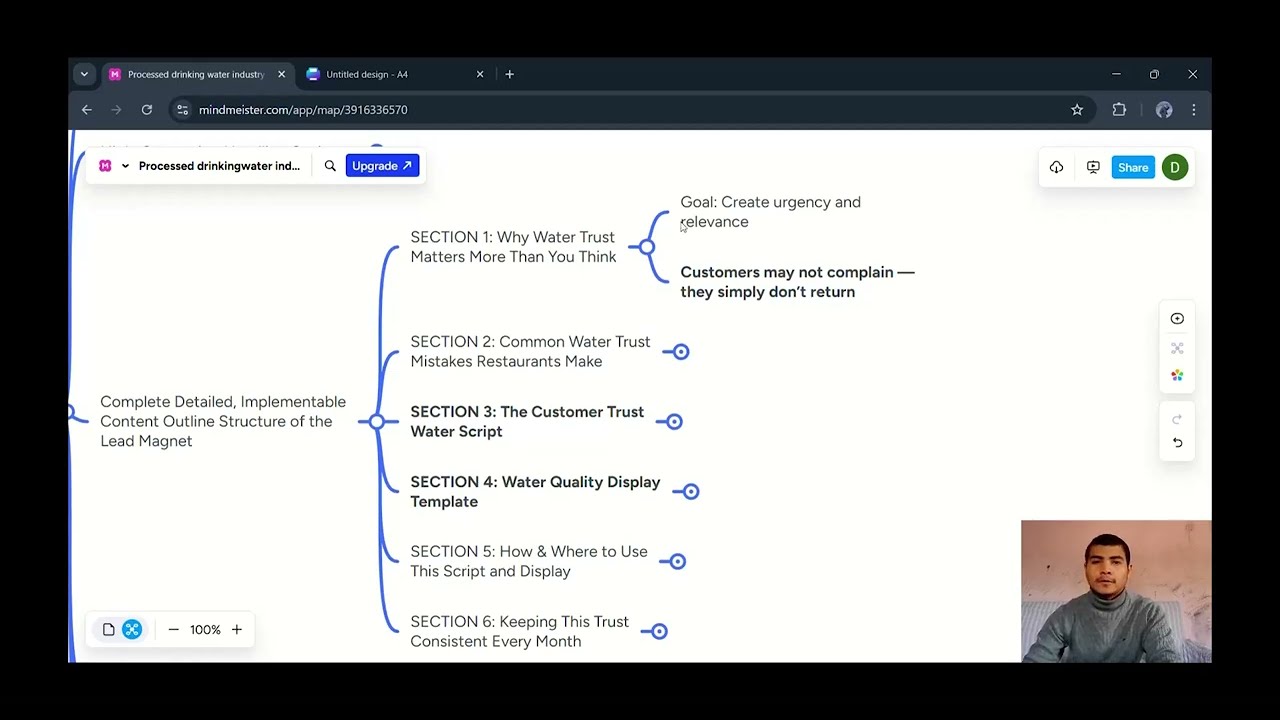Image resolution: width=1280 pixels, height=720 pixels.
Task: Zoom in with the plus button
Action: [x=237, y=629]
